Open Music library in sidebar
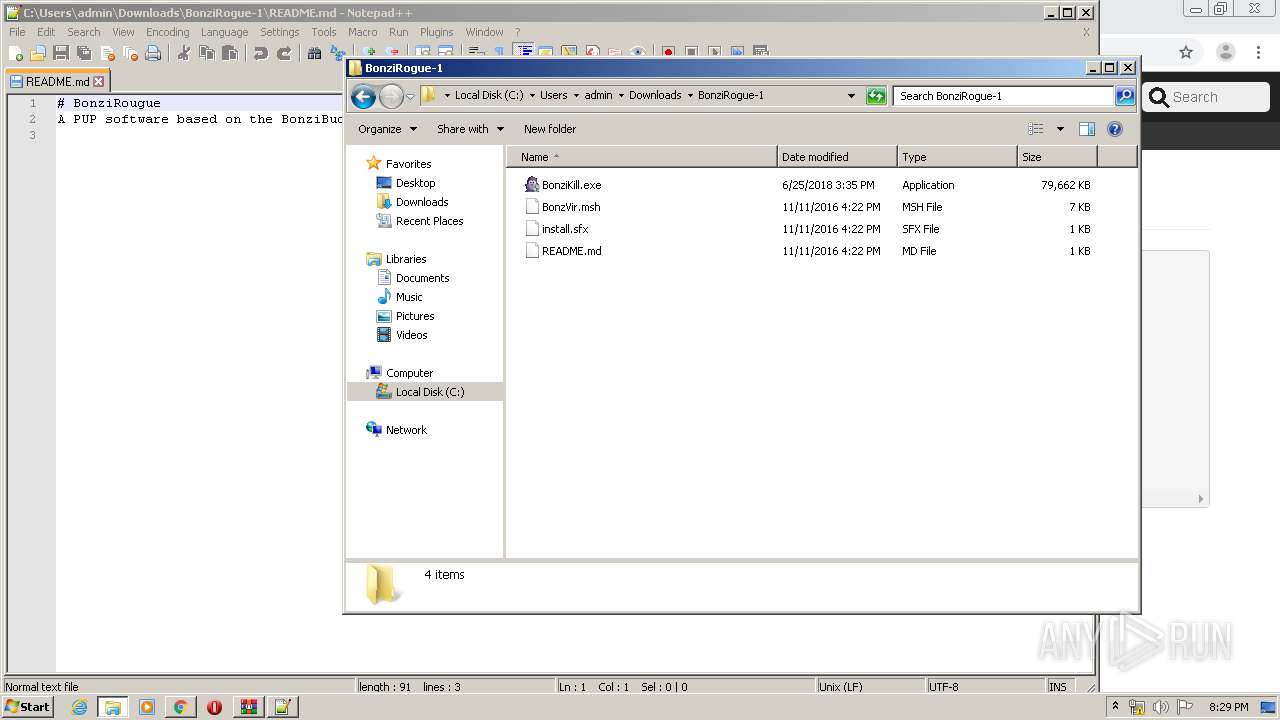 [408, 297]
